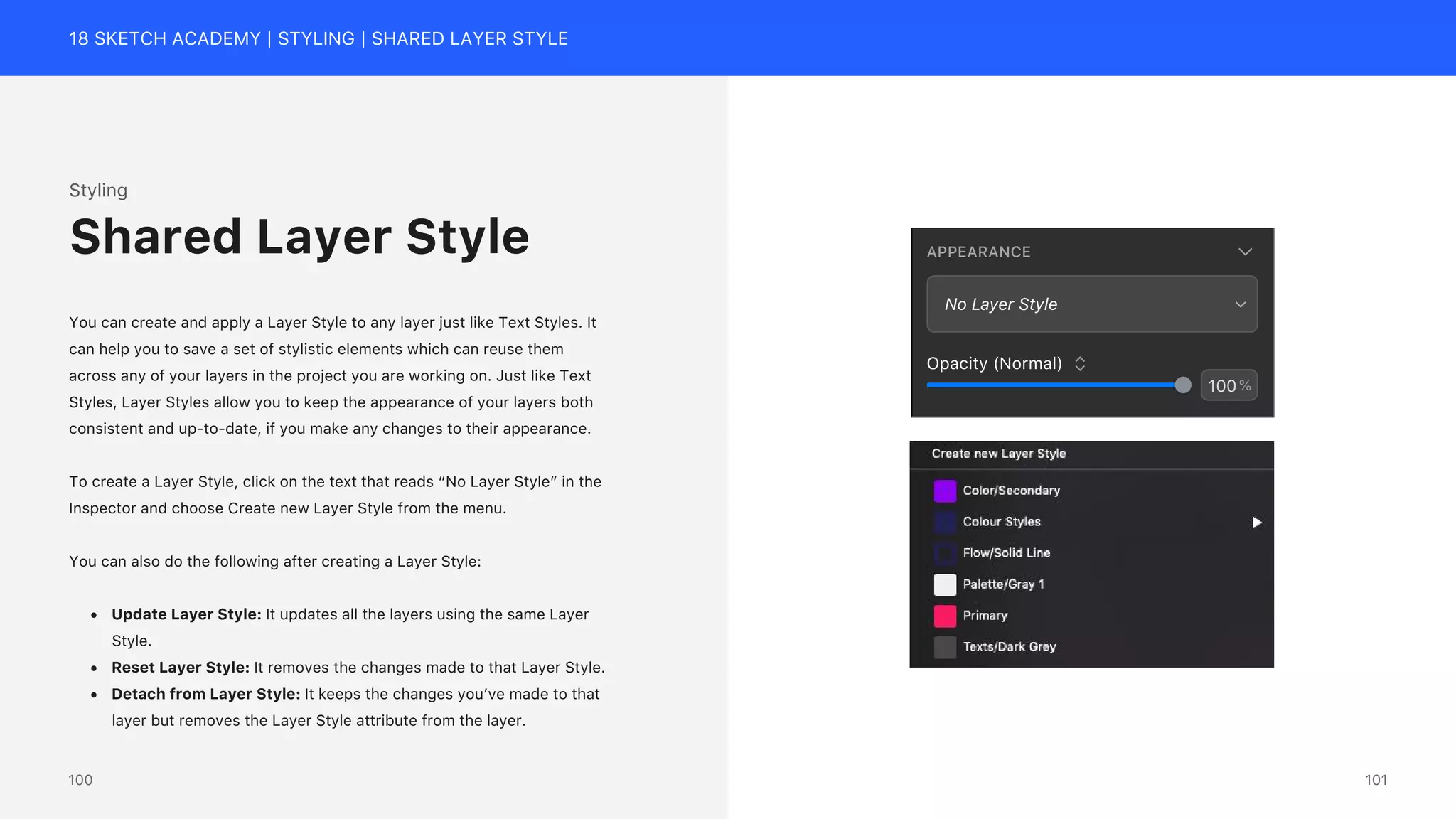This screenshot has height=819, width=1456.
Task: Collapse the Appearance section chevron
Action: click(x=1245, y=252)
